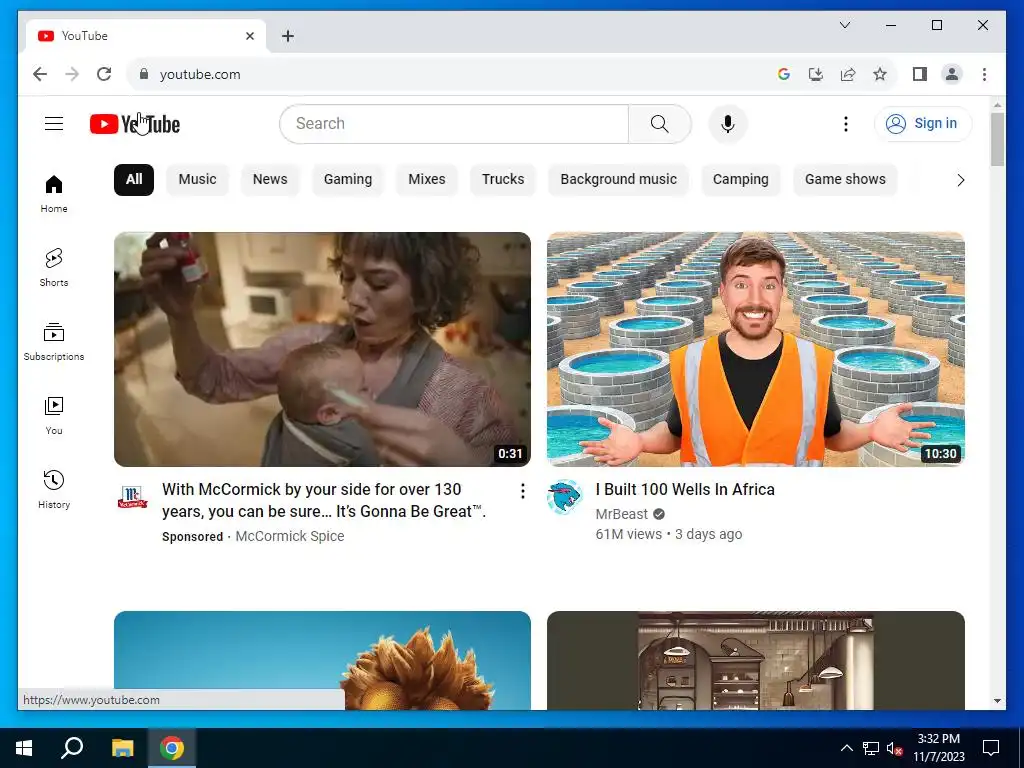Image resolution: width=1024 pixels, height=768 pixels.
Task: Select the Music filter chip
Action: pos(197,180)
